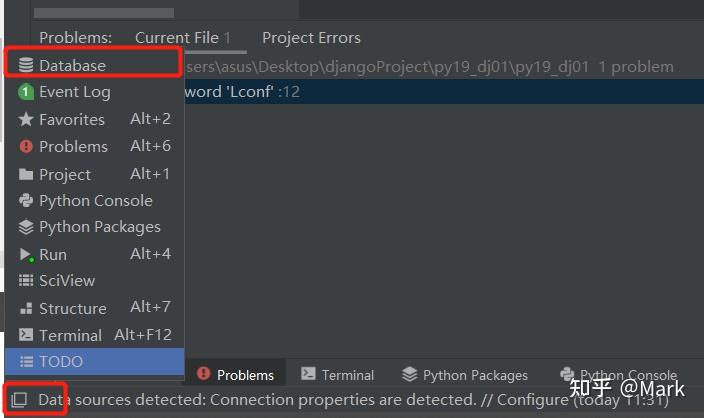
Task: Choose Python Packages in popup menu
Action: 99,227
